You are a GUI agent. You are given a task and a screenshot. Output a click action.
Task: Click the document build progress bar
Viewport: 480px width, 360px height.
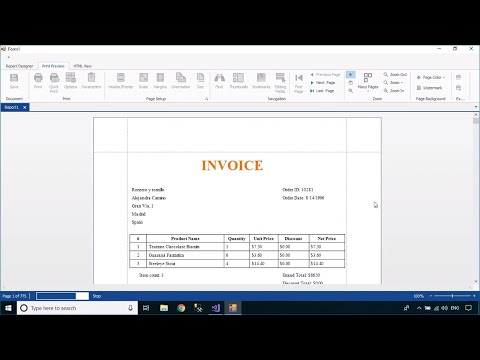pos(62,296)
